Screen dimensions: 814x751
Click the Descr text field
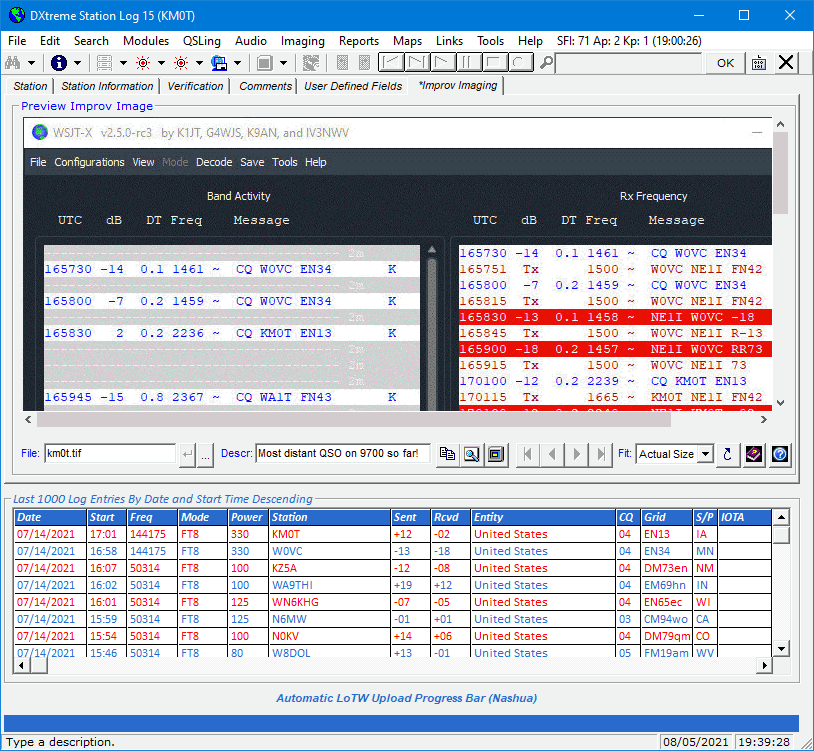coord(342,454)
